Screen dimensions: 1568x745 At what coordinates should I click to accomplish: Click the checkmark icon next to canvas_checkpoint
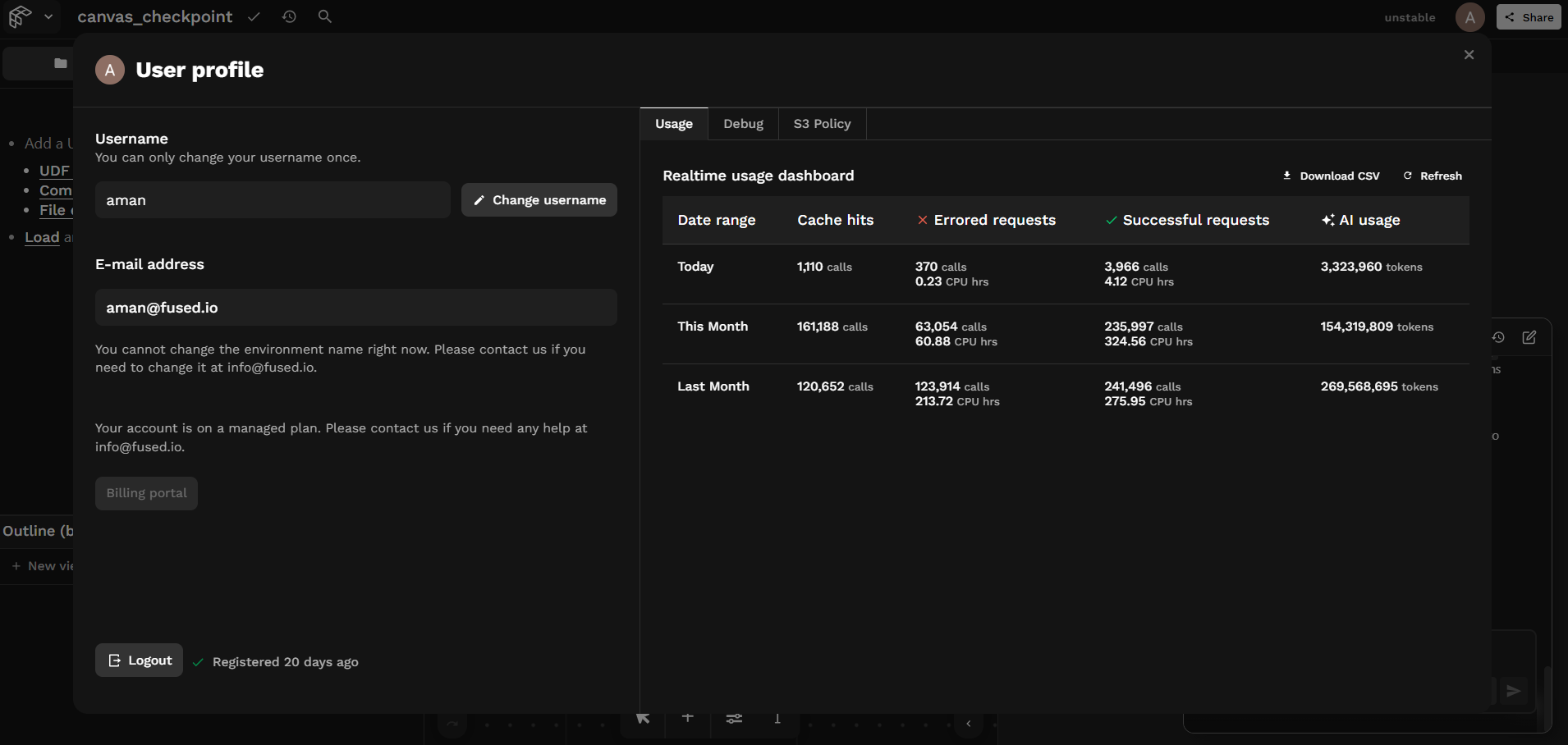(254, 16)
